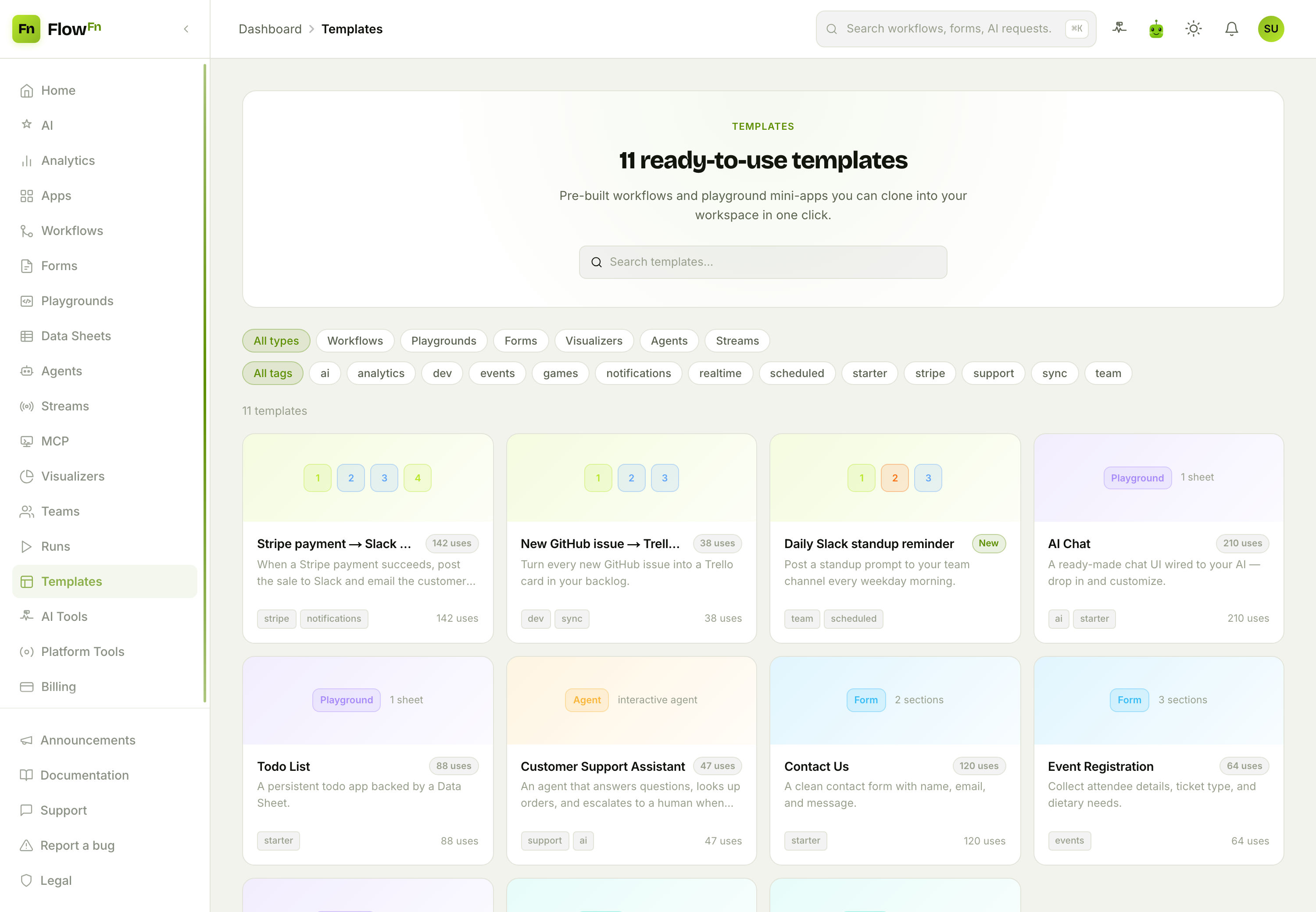Open the Stripe payment → Slack template
The image size is (1316, 912).
(x=368, y=538)
